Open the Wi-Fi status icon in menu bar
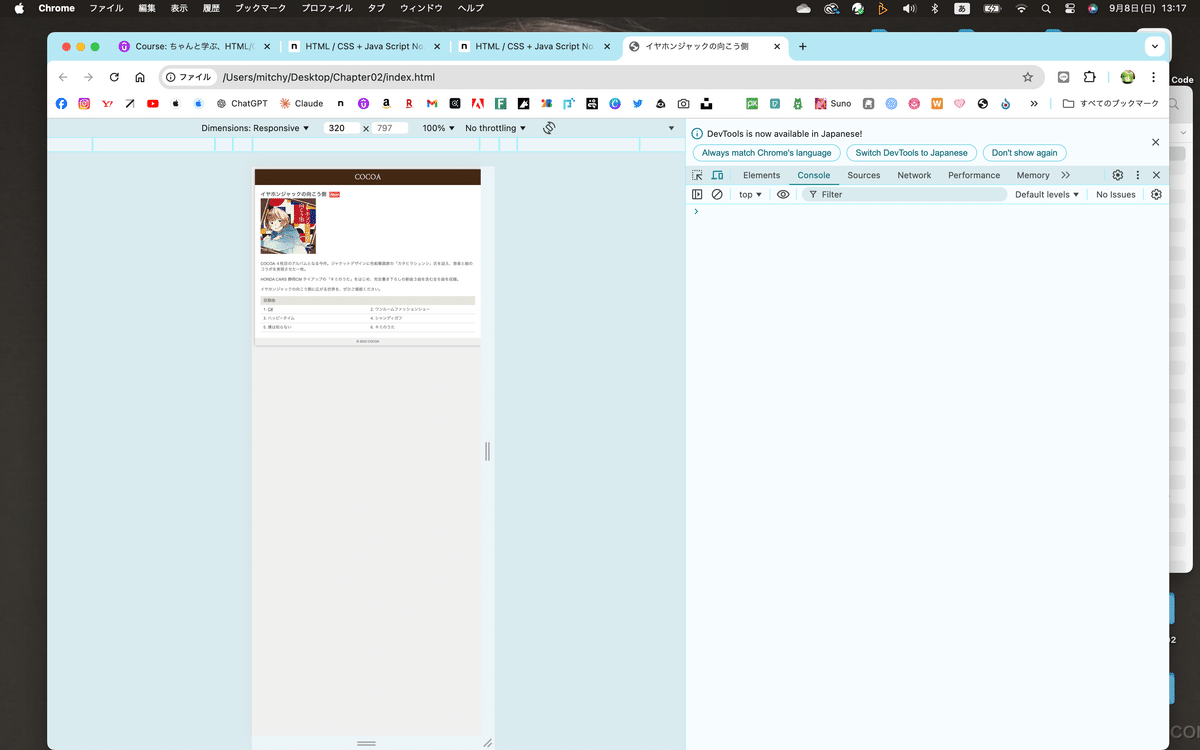The image size is (1200, 750). pos(1021,8)
